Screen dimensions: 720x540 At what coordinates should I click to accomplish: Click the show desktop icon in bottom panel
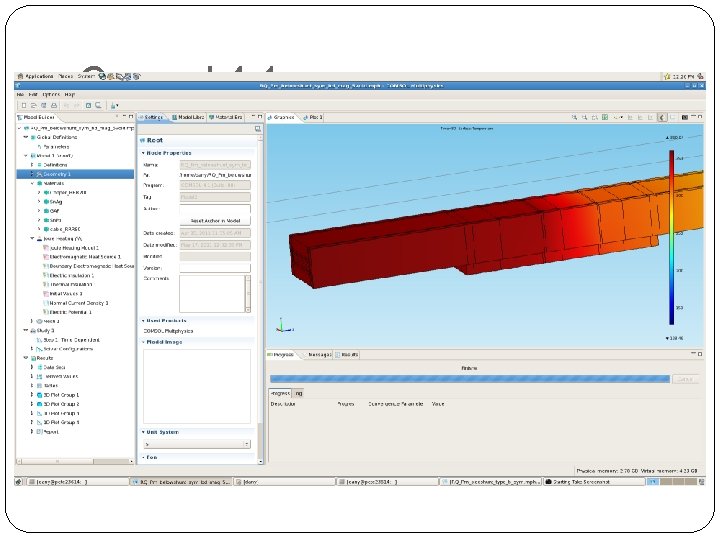point(18,482)
